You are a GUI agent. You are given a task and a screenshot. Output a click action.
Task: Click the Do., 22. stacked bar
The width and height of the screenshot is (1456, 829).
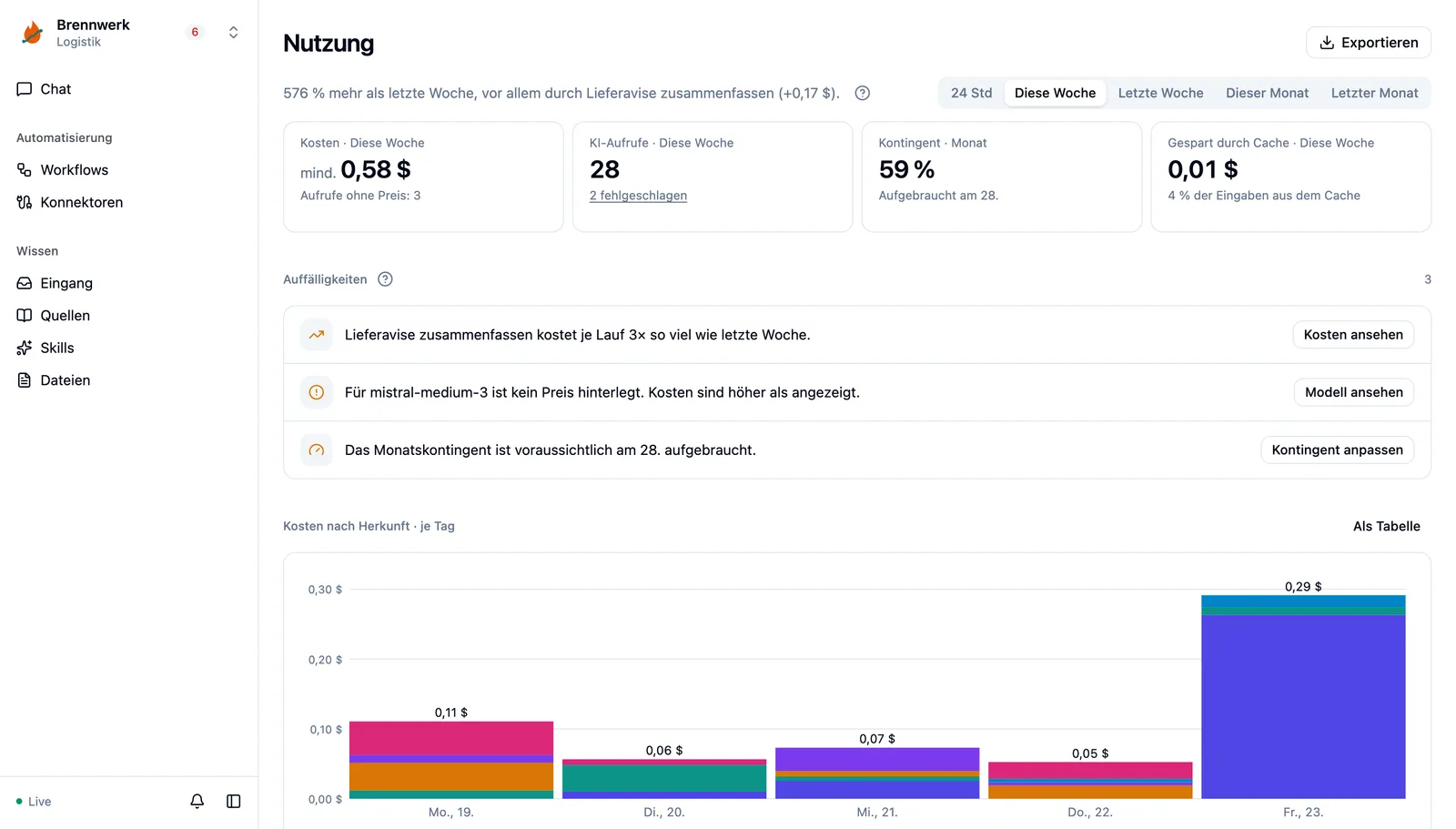click(x=1090, y=781)
